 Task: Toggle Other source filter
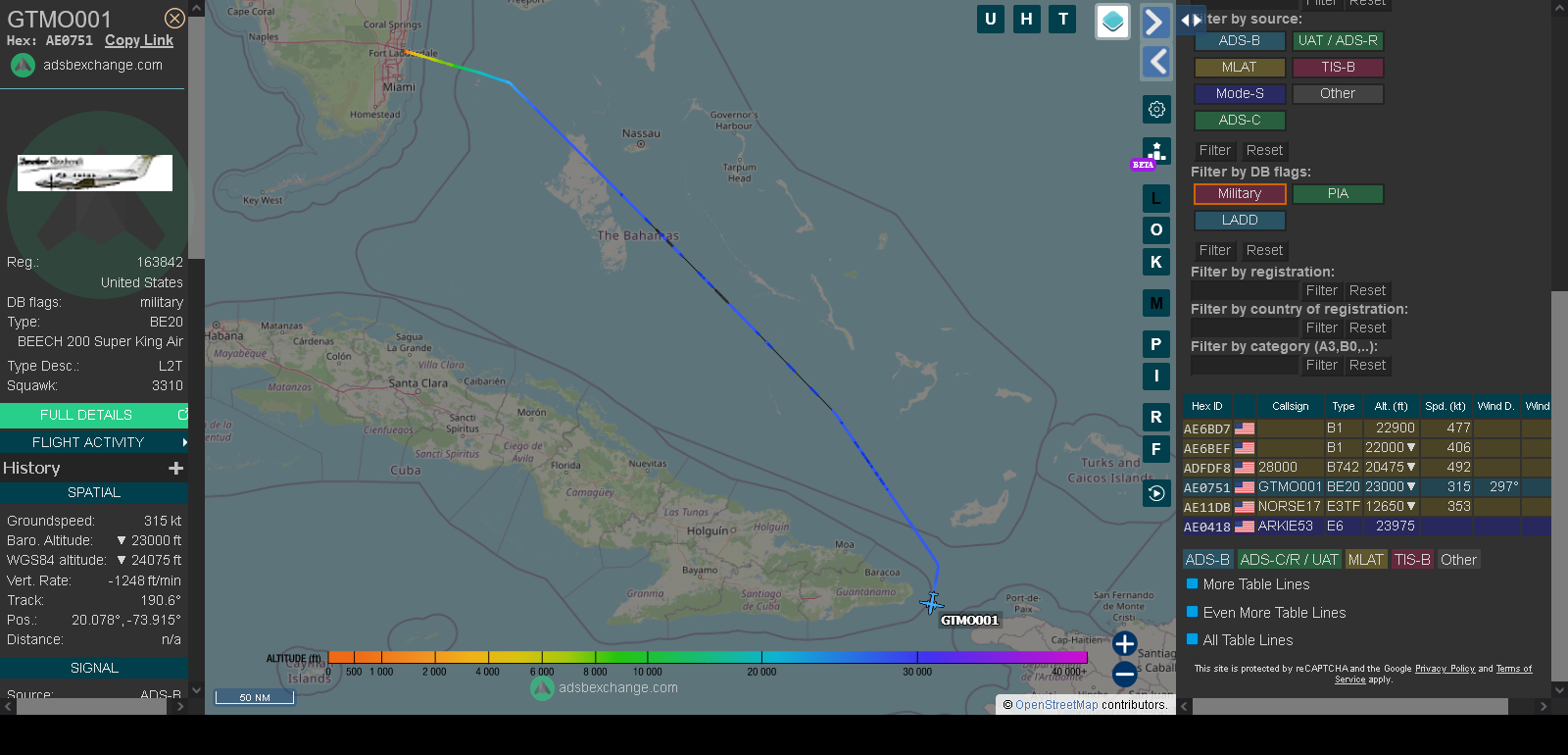tap(1338, 93)
